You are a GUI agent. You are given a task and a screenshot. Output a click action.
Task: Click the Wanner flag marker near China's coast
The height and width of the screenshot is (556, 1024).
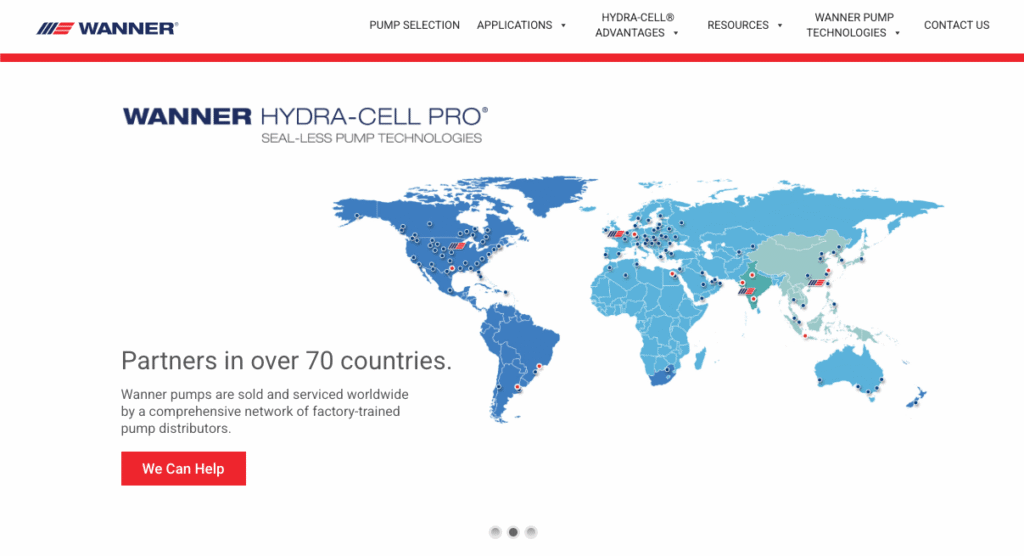pyautogui.click(x=817, y=283)
